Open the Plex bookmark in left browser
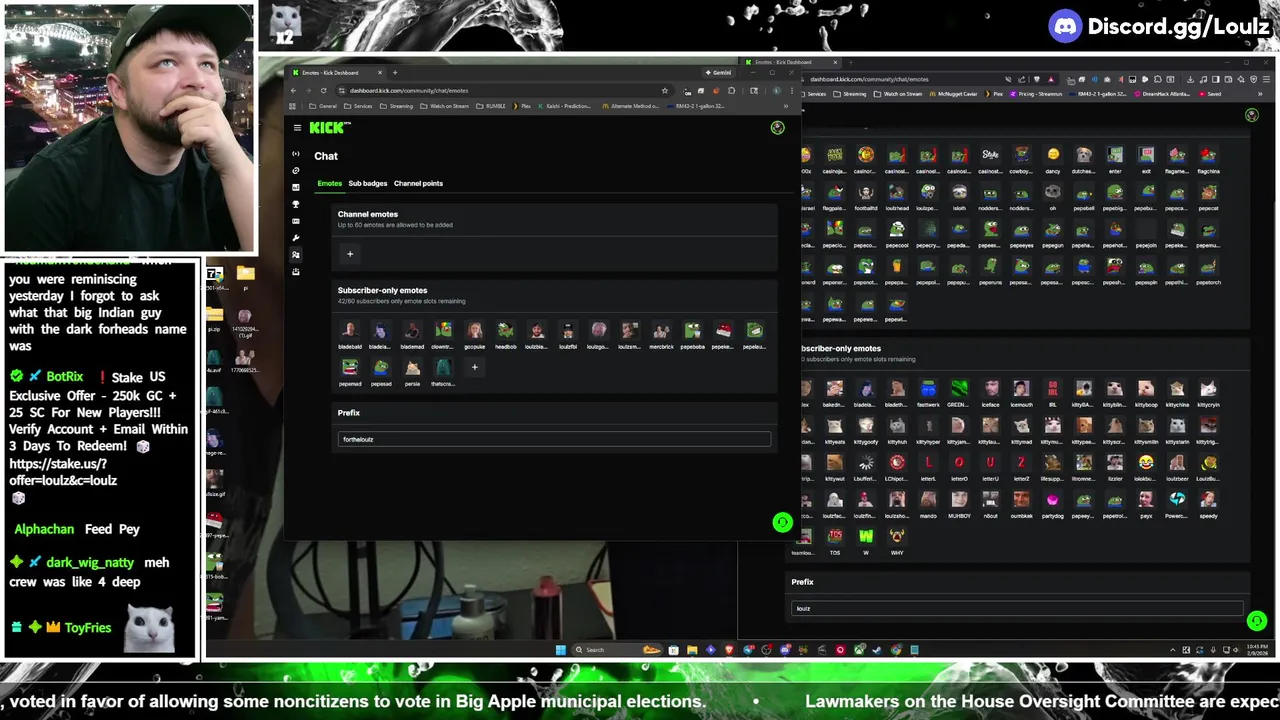This screenshot has height=720, width=1280. tap(522, 106)
